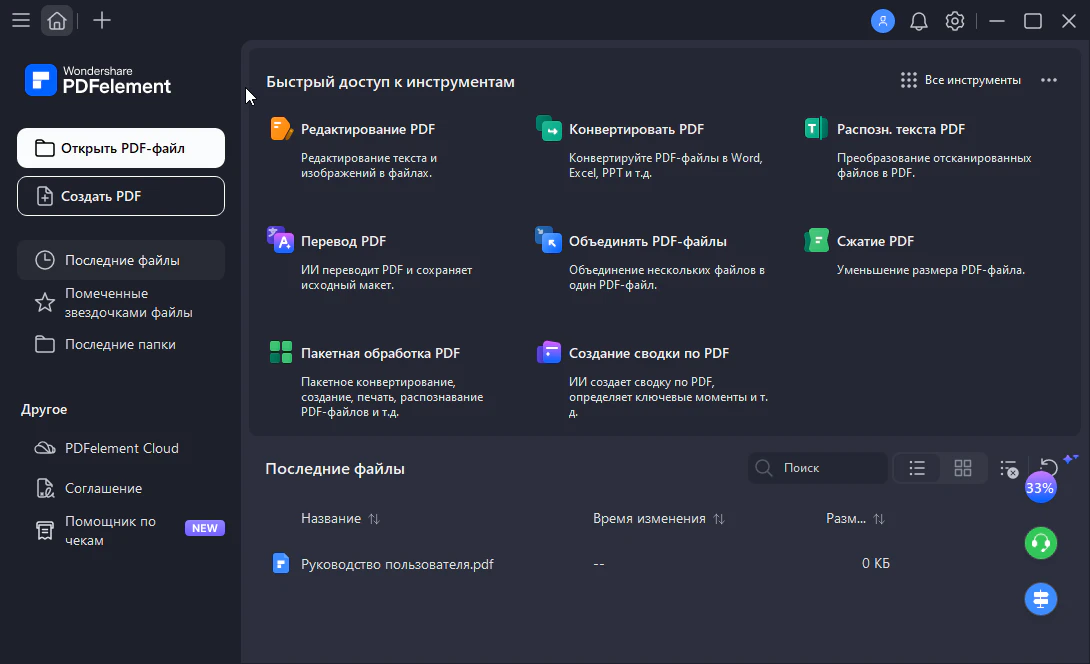The width and height of the screenshot is (1090, 664).
Task: Open the Перевод PDF tool
Action: coord(343,241)
